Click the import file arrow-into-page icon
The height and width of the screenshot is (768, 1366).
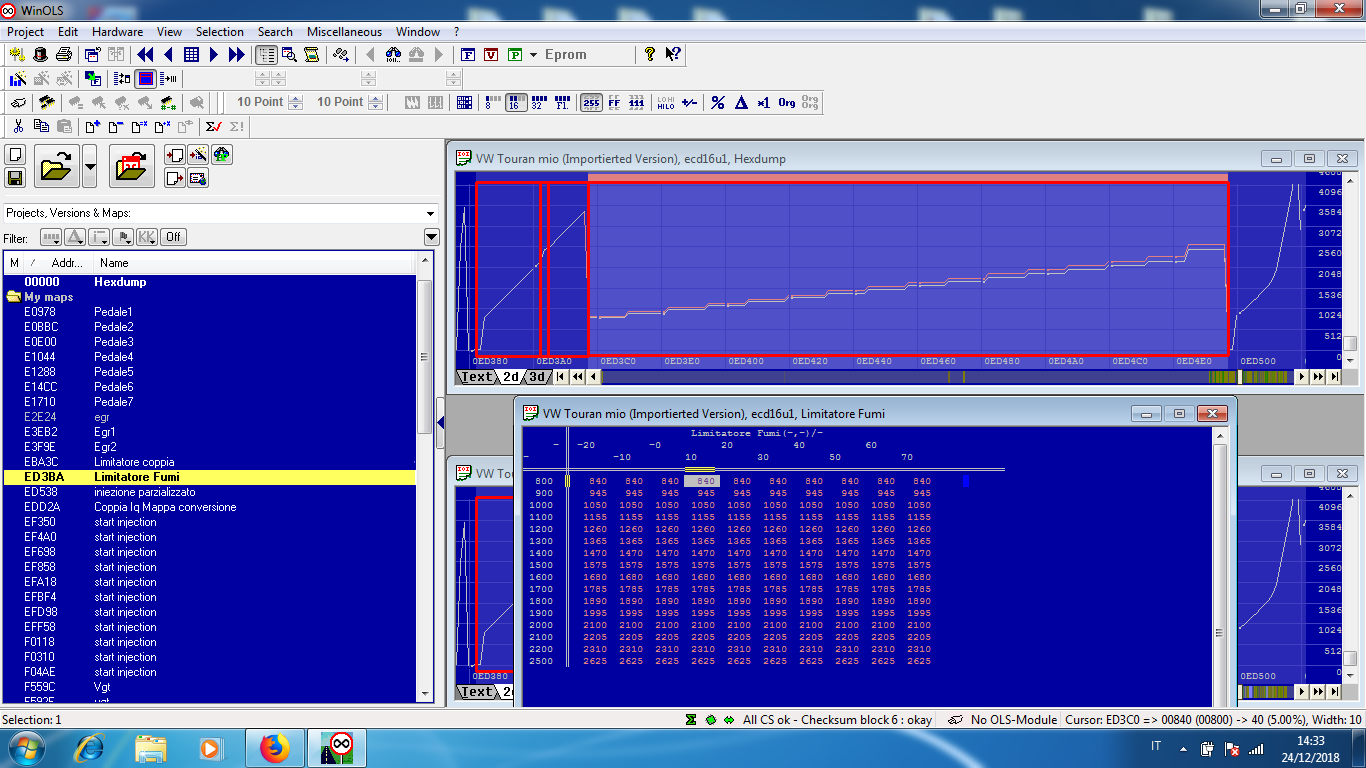(x=175, y=155)
